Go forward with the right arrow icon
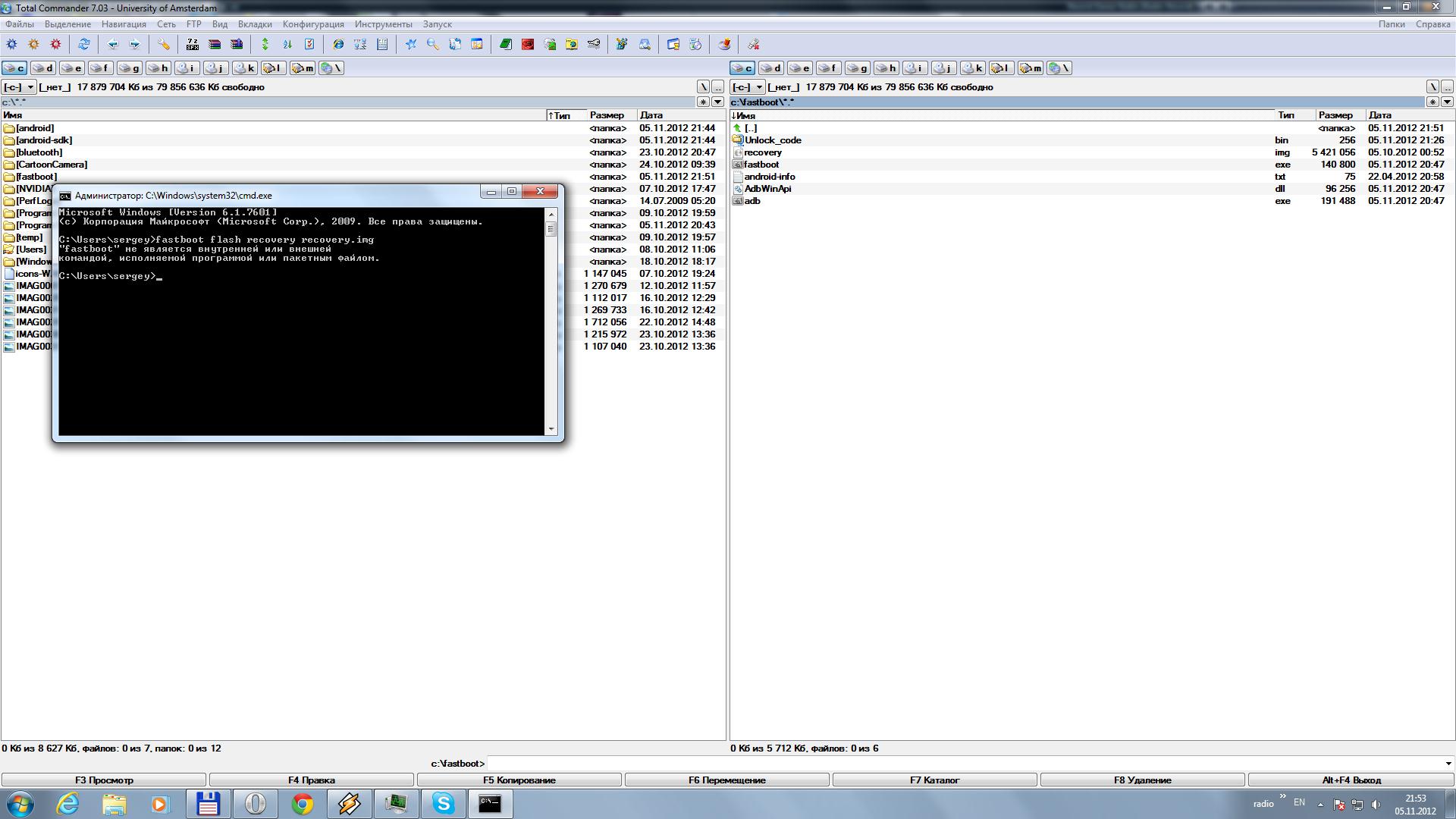The width and height of the screenshot is (1456, 819). point(135,45)
